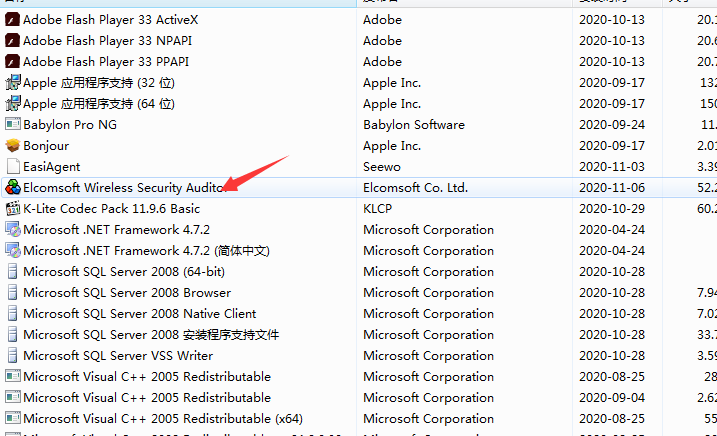
Task: Click the Elcomsoft Wireless Security Auditor icon
Action: point(12,188)
